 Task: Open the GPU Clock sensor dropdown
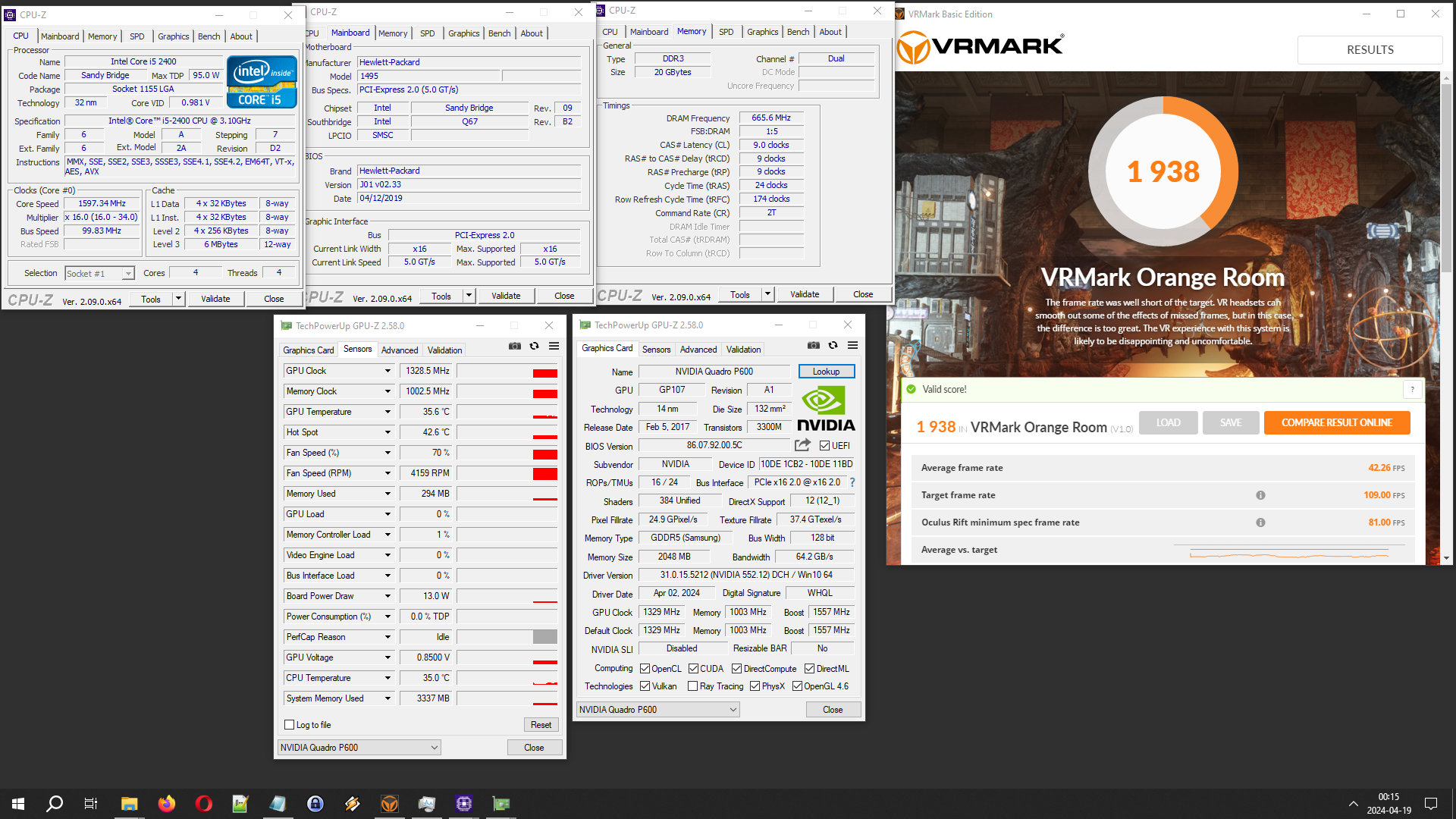tap(388, 371)
